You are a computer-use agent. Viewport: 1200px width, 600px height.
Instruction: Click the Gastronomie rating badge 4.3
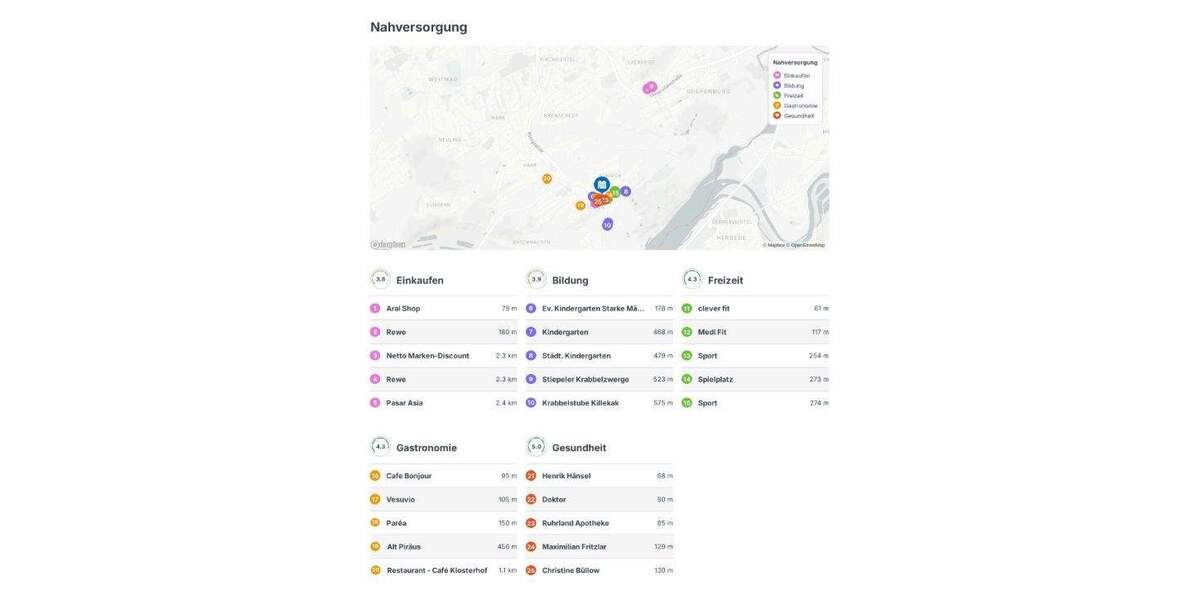[380, 447]
